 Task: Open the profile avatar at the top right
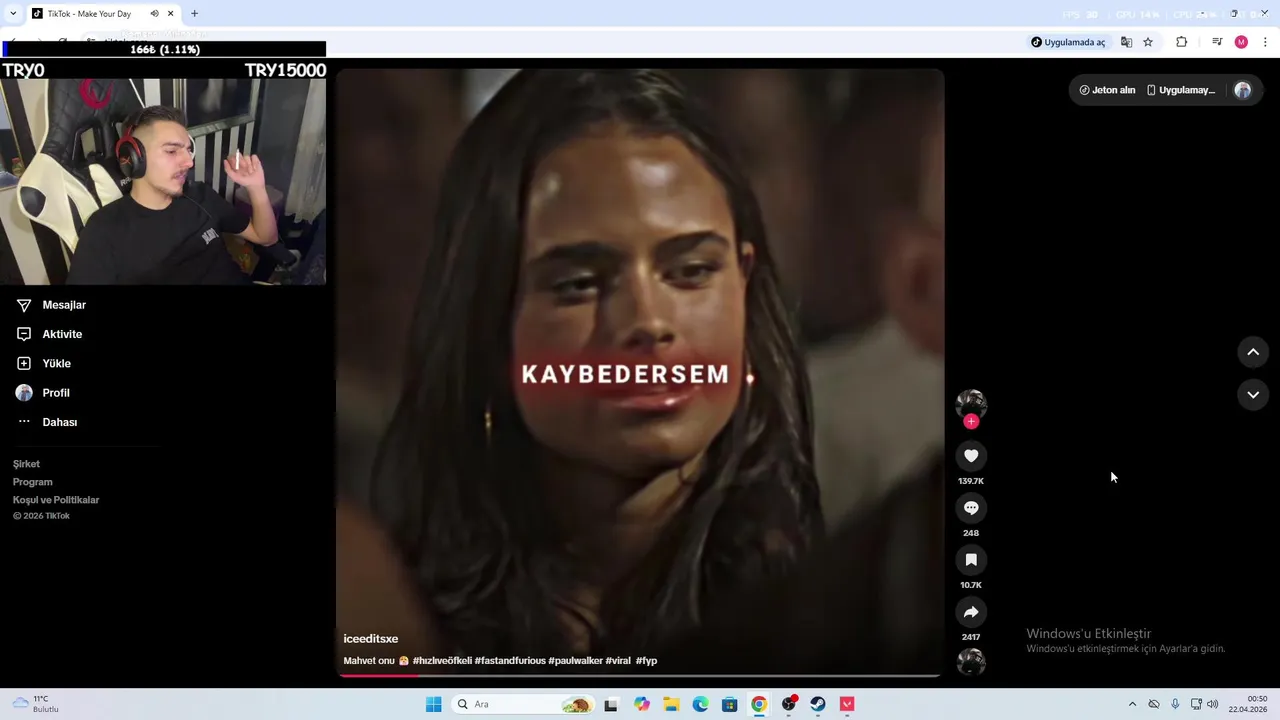tap(1243, 90)
